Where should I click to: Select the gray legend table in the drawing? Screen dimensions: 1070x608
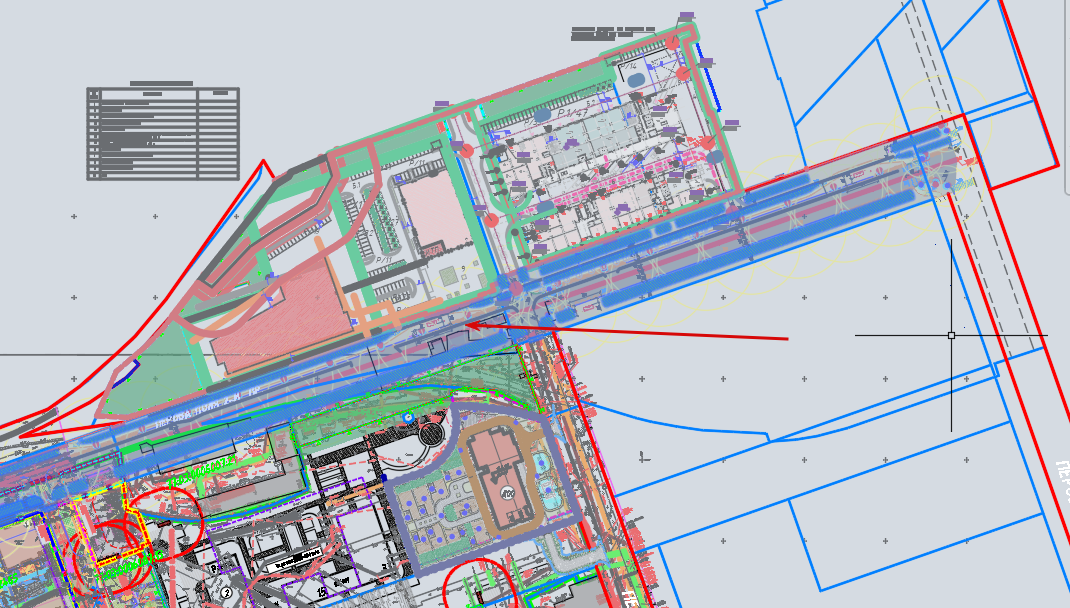pyautogui.click(x=163, y=134)
